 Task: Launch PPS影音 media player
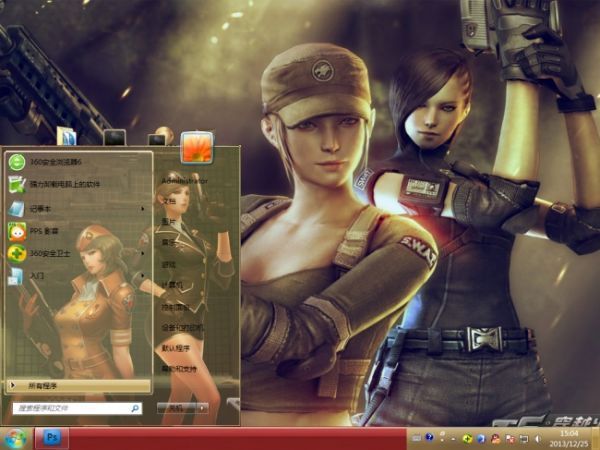pos(78,231)
